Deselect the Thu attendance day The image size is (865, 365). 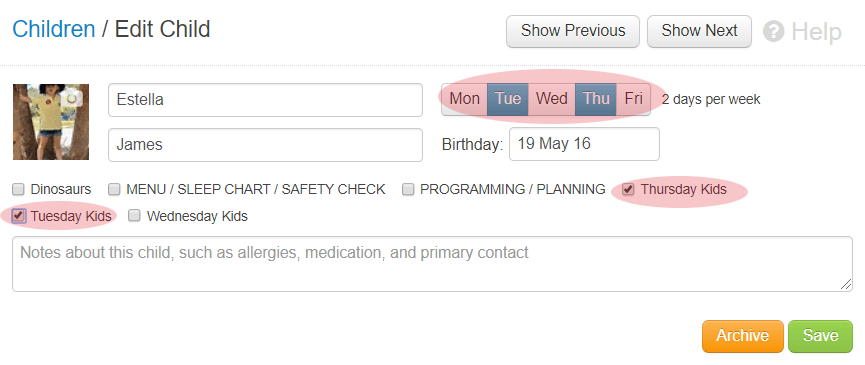click(596, 99)
